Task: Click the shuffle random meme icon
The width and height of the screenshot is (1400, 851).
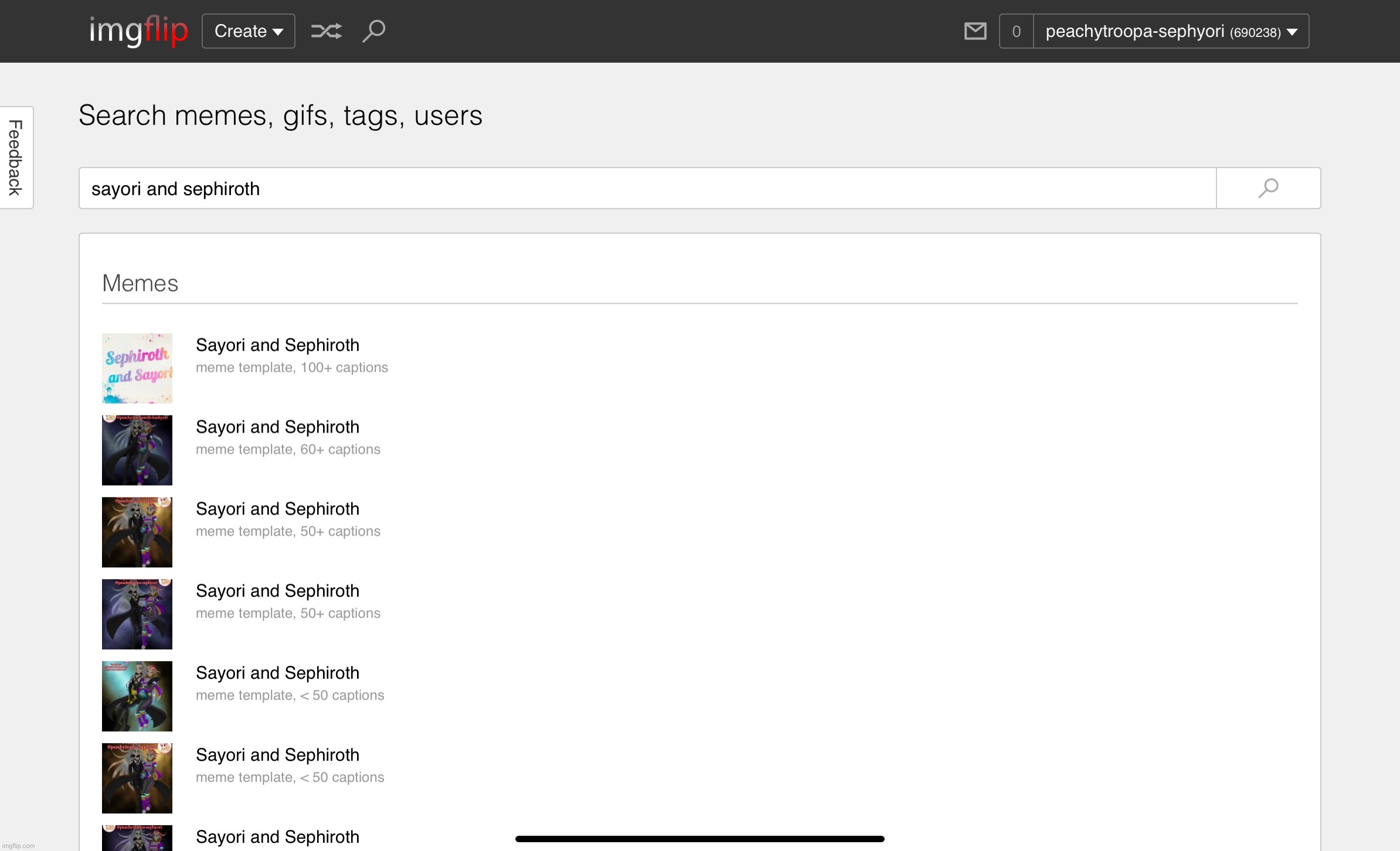Action: tap(327, 31)
